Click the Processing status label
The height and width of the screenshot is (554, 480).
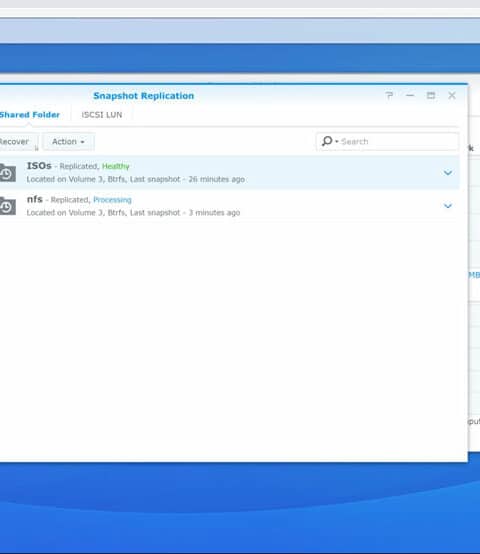click(x=112, y=200)
